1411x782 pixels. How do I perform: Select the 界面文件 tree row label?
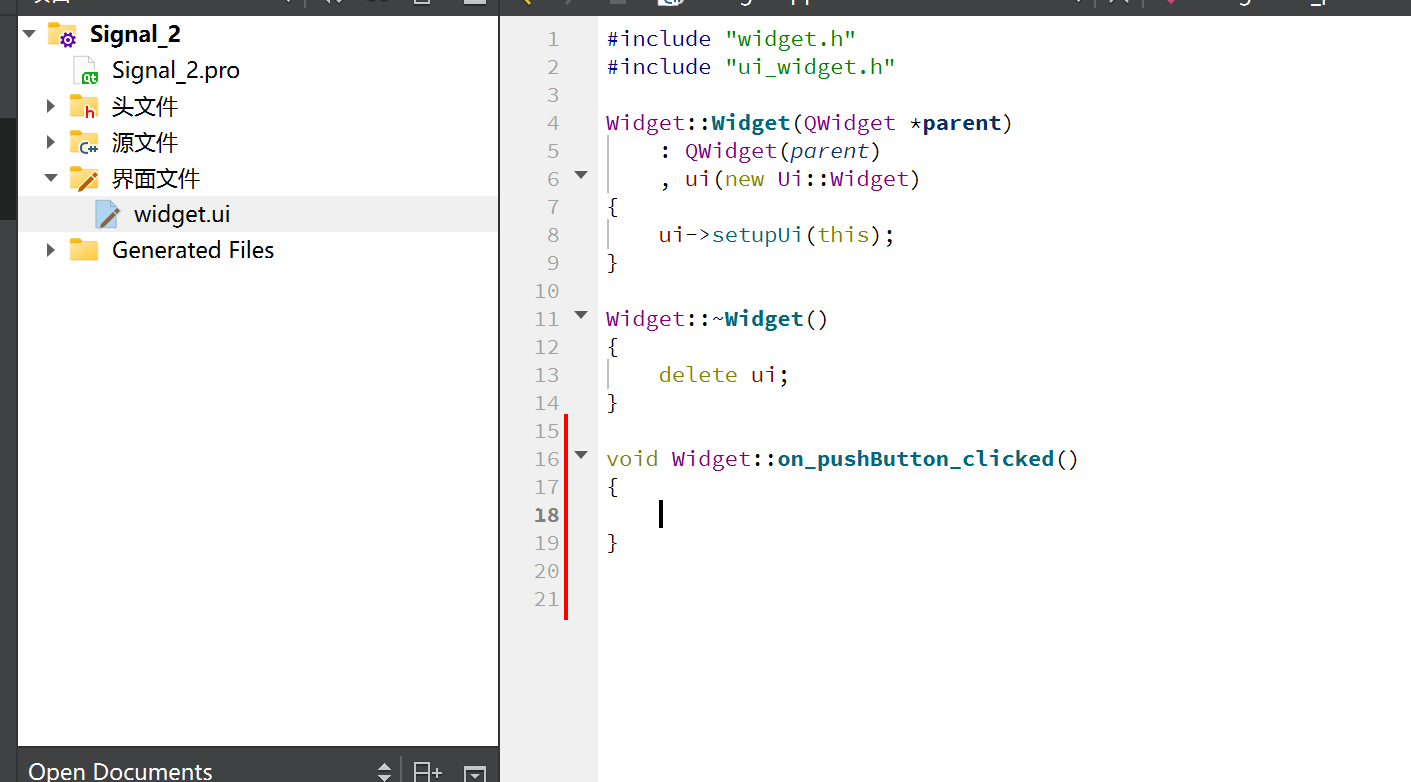pyautogui.click(x=156, y=178)
